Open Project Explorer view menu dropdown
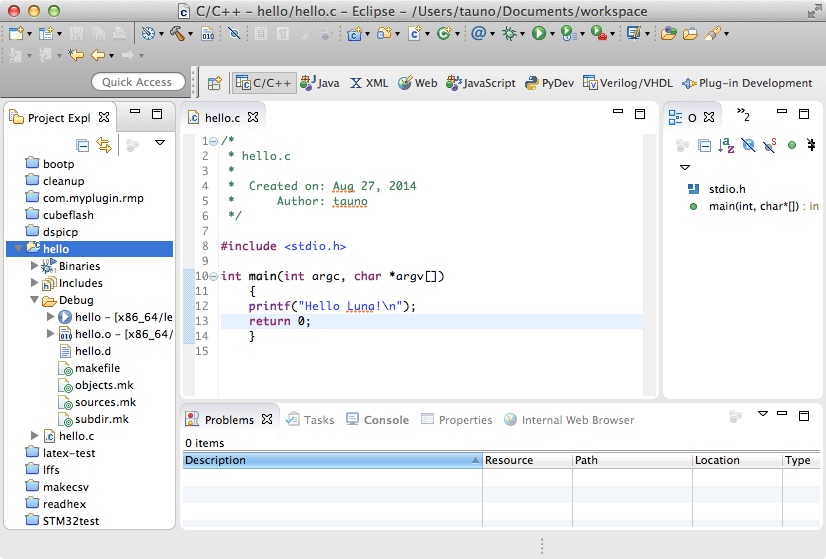 click(x=160, y=144)
